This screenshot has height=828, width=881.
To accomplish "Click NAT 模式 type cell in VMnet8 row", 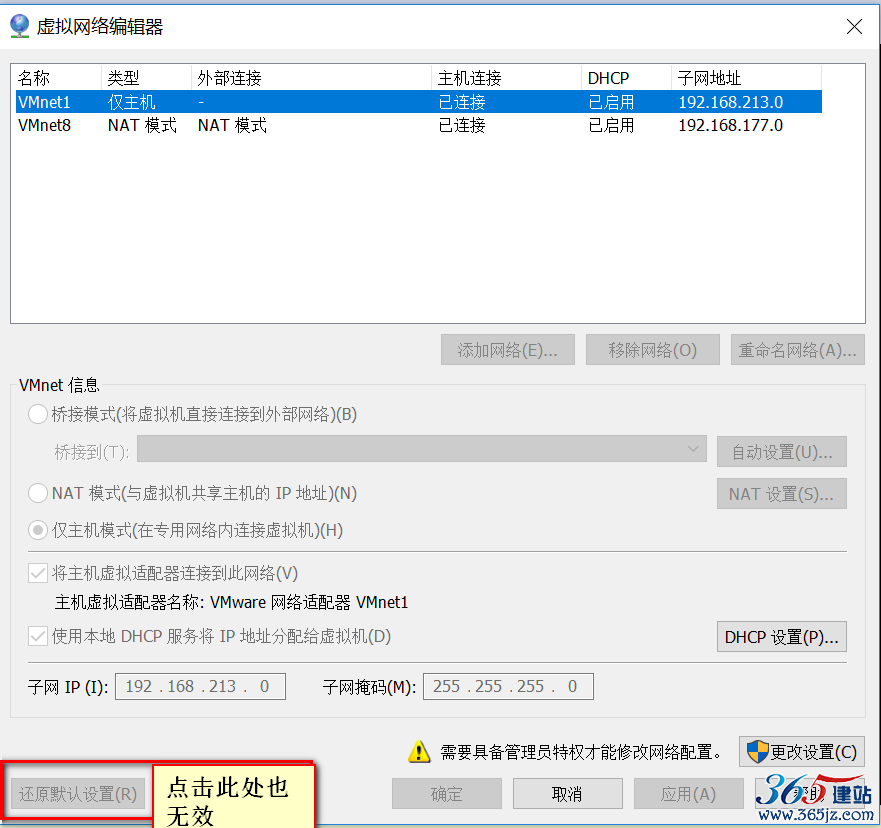I will coord(142,125).
